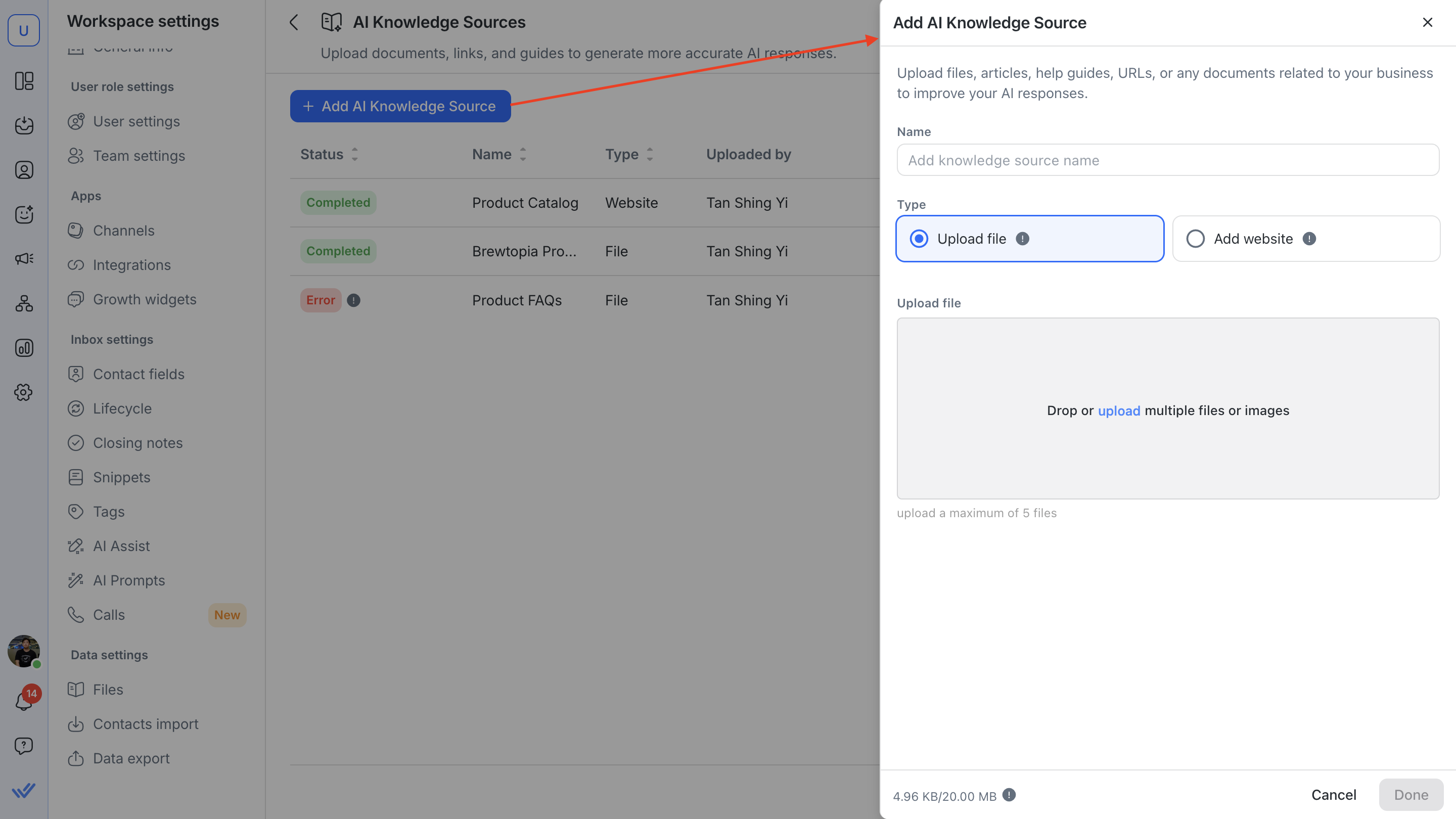This screenshot has height=819, width=1456.
Task: Sort table by Type column
Action: tap(650, 154)
